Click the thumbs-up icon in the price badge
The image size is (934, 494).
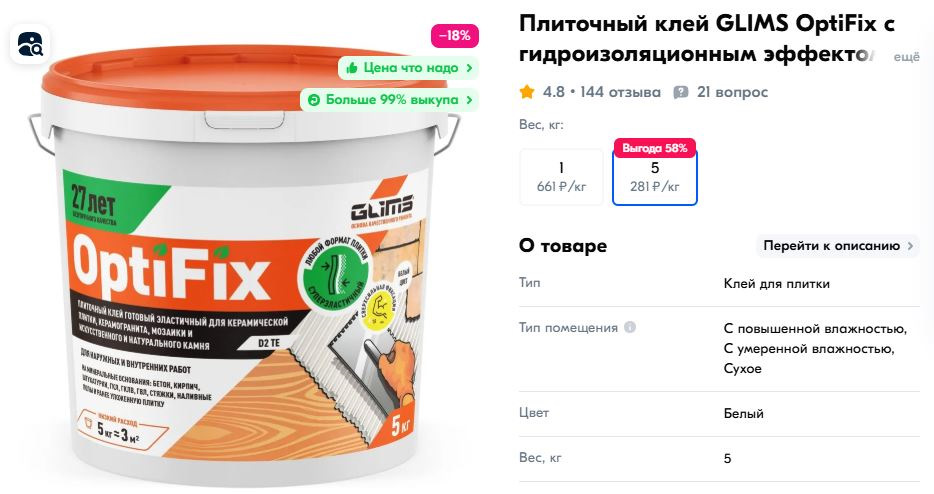coord(351,68)
